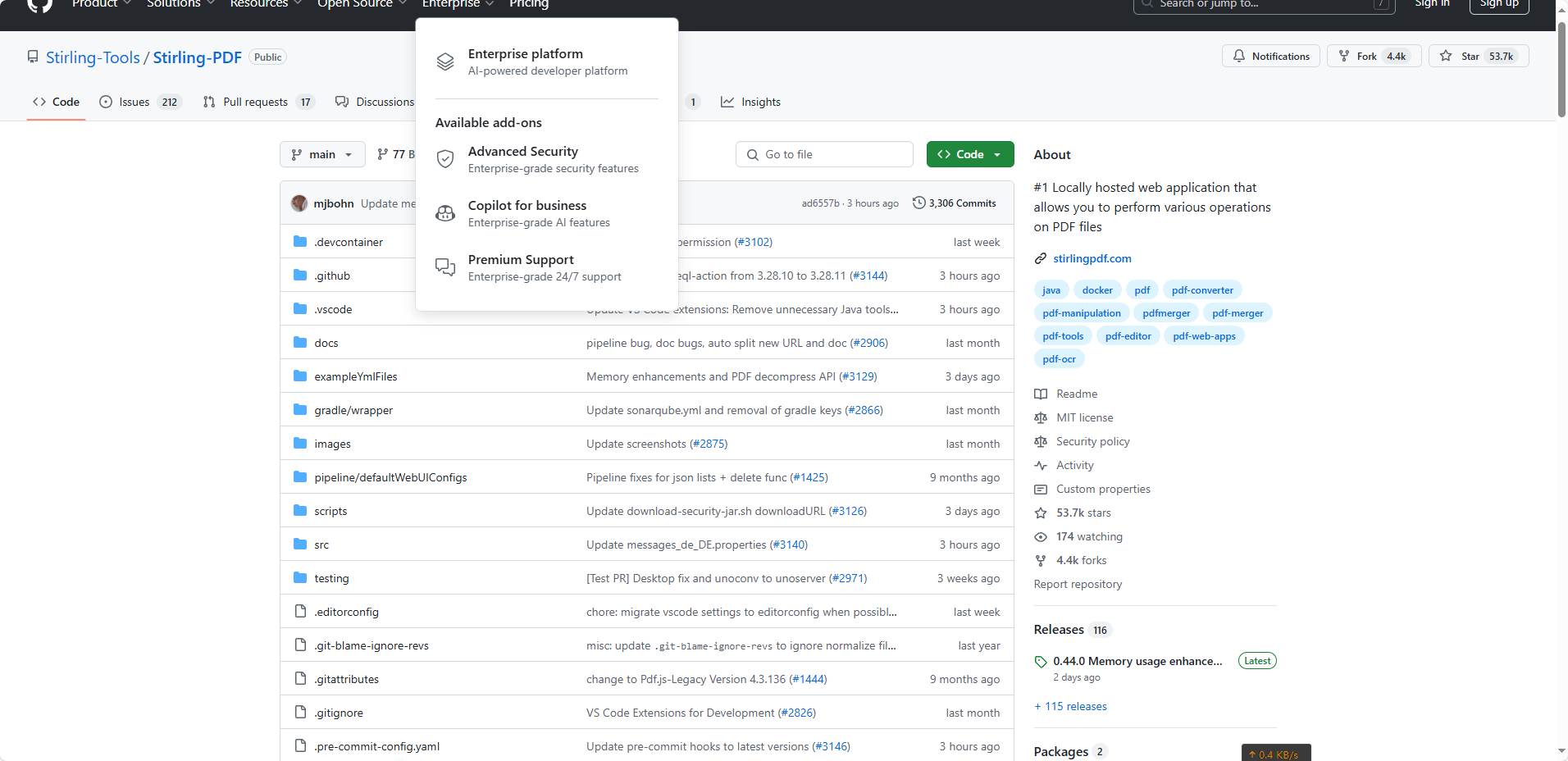The height and width of the screenshot is (761, 1568).
Task: Expand the main branch dropdown
Action: pos(322,155)
